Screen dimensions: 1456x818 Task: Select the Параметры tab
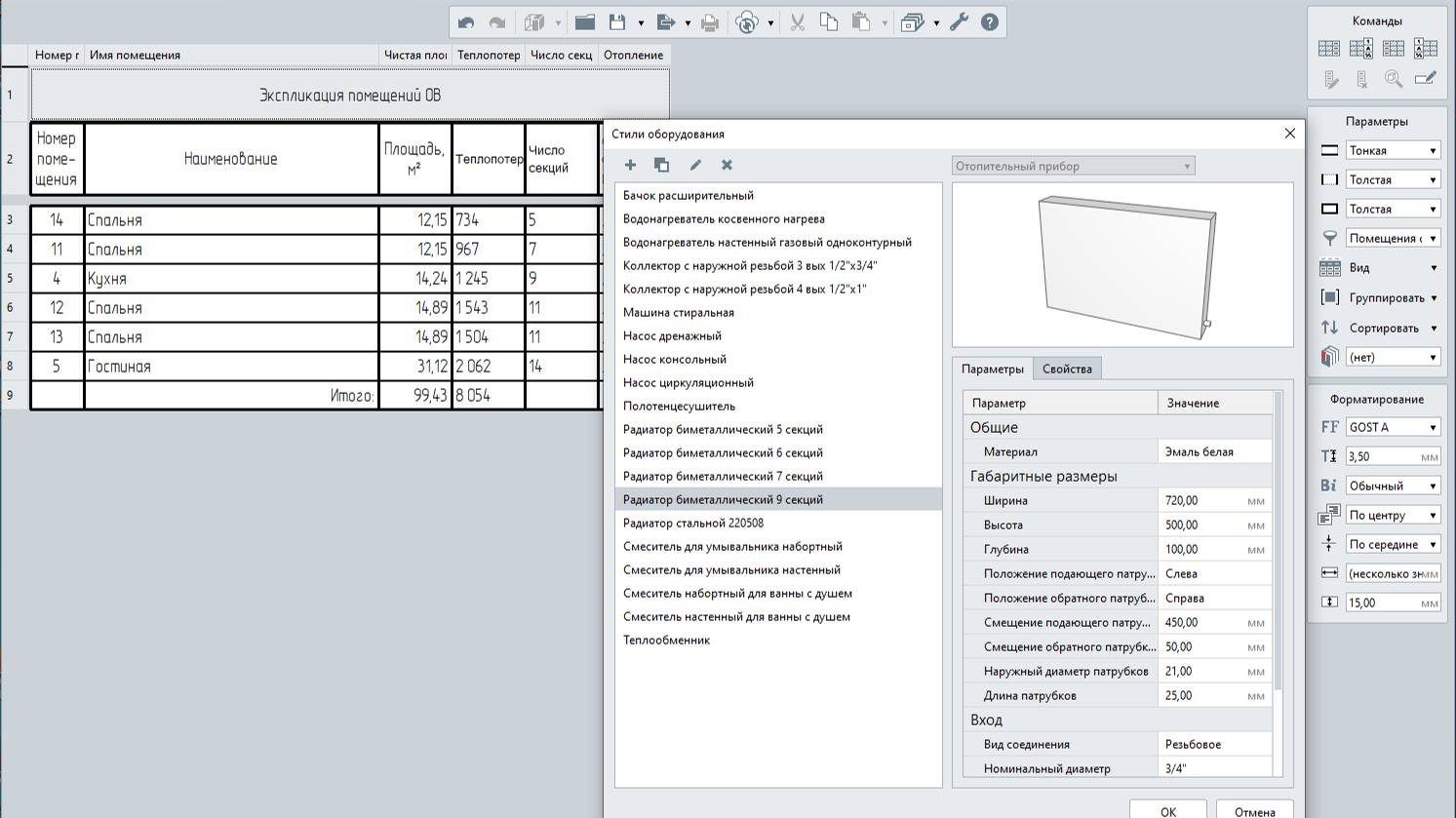tap(992, 369)
